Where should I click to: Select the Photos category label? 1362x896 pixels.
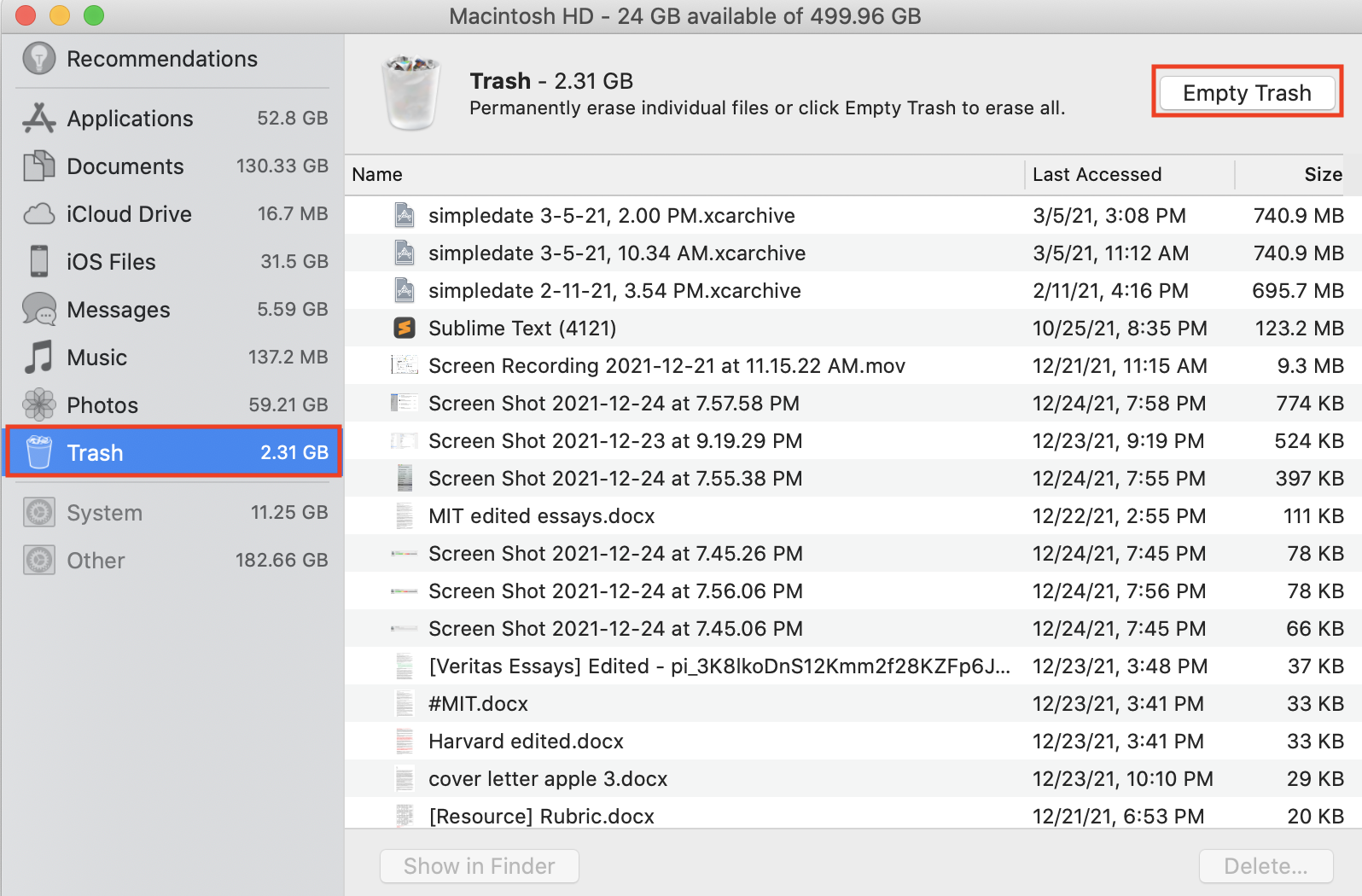click(102, 405)
